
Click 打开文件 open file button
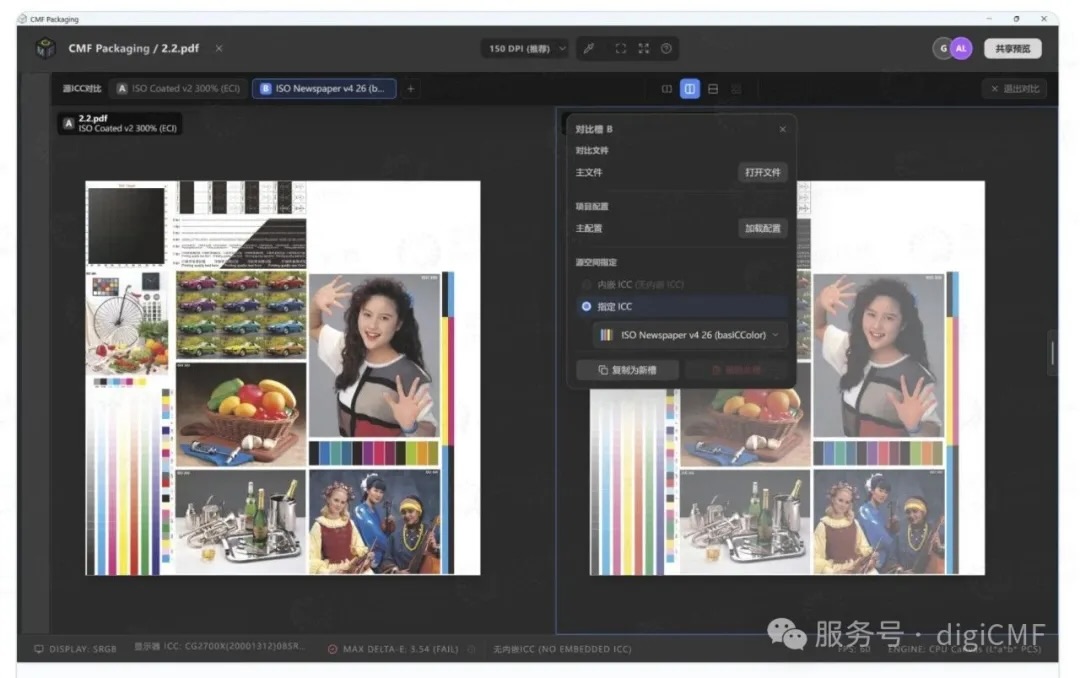click(x=762, y=172)
